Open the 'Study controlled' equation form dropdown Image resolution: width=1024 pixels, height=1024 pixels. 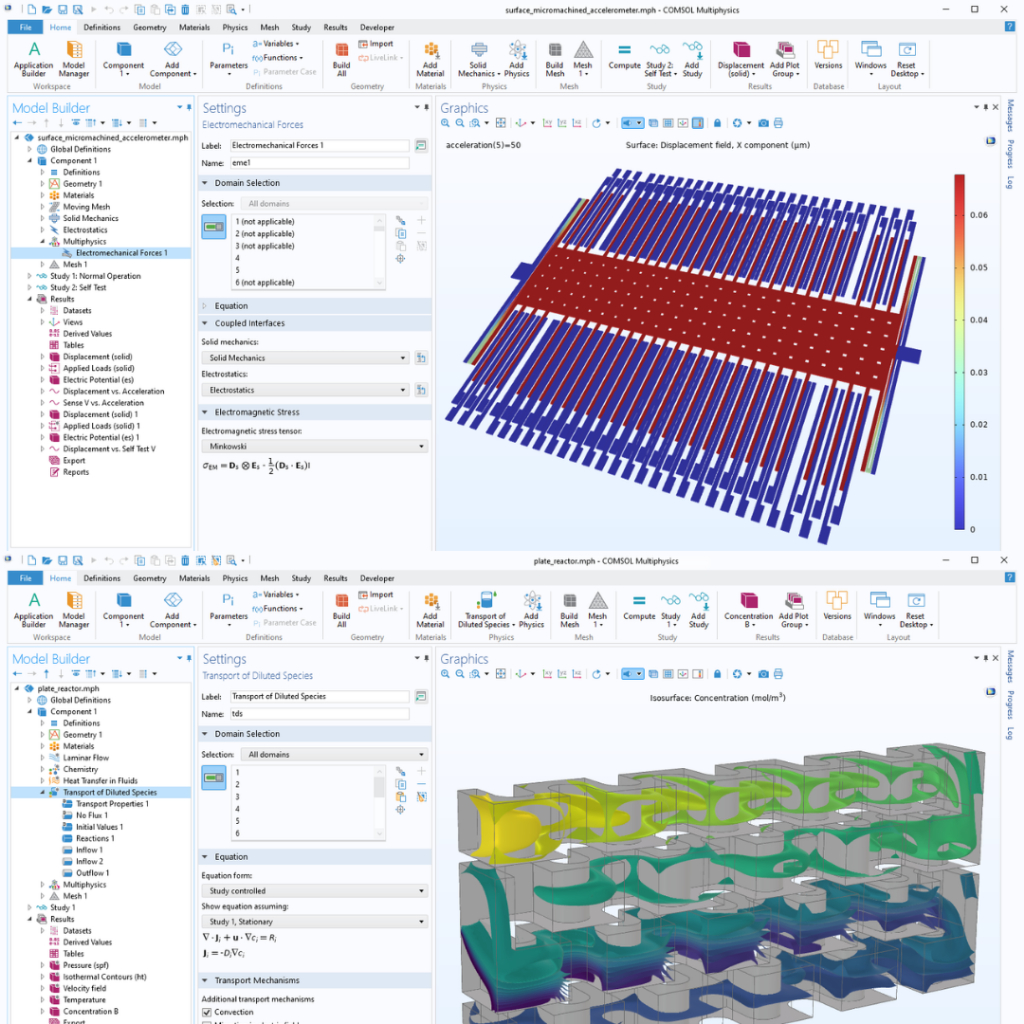tap(314, 890)
